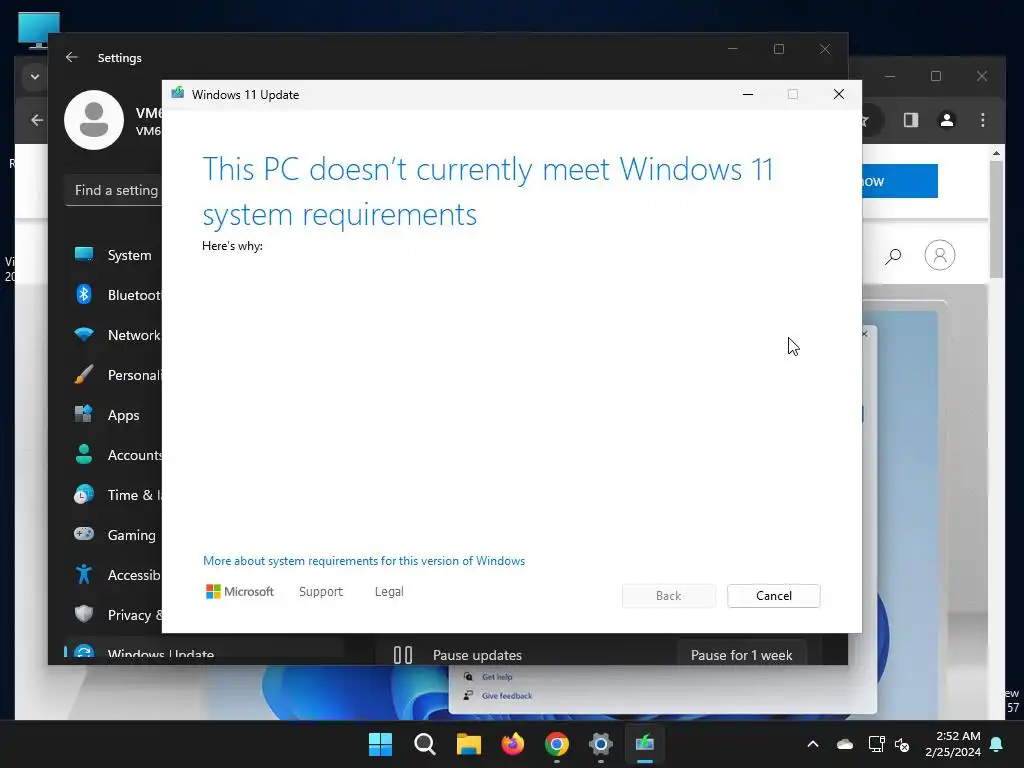This screenshot has height=768, width=1024.
Task: Click the sign-in account icon on webpage
Action: pyautogui.click(x=940, y=255)
